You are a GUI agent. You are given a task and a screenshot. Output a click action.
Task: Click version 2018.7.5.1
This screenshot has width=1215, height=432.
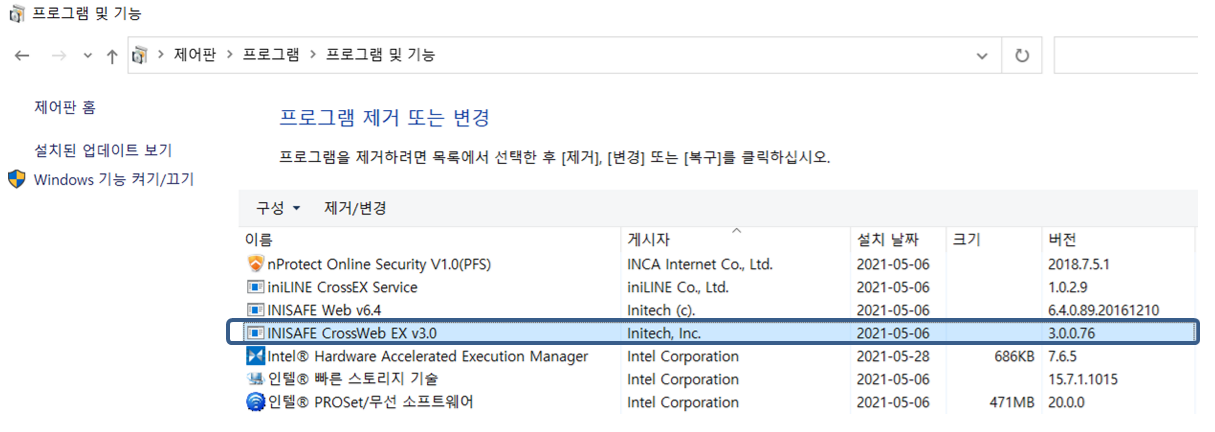(1081, 265)
